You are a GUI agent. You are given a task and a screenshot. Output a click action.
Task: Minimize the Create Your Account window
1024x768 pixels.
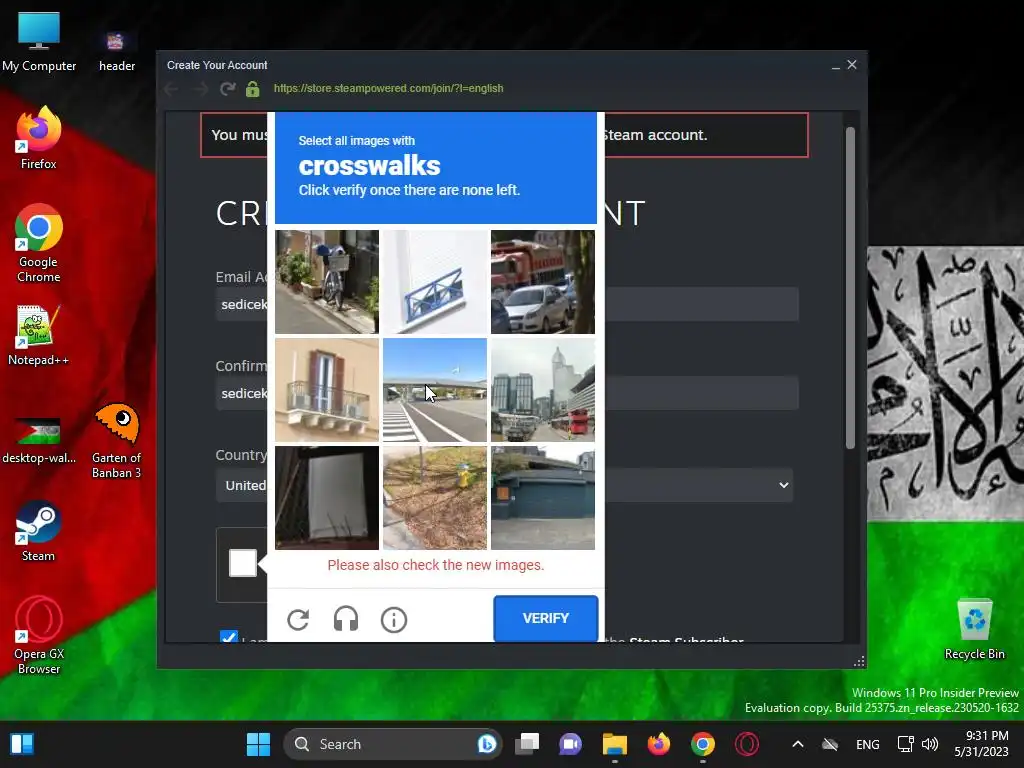tap(835, 65)
